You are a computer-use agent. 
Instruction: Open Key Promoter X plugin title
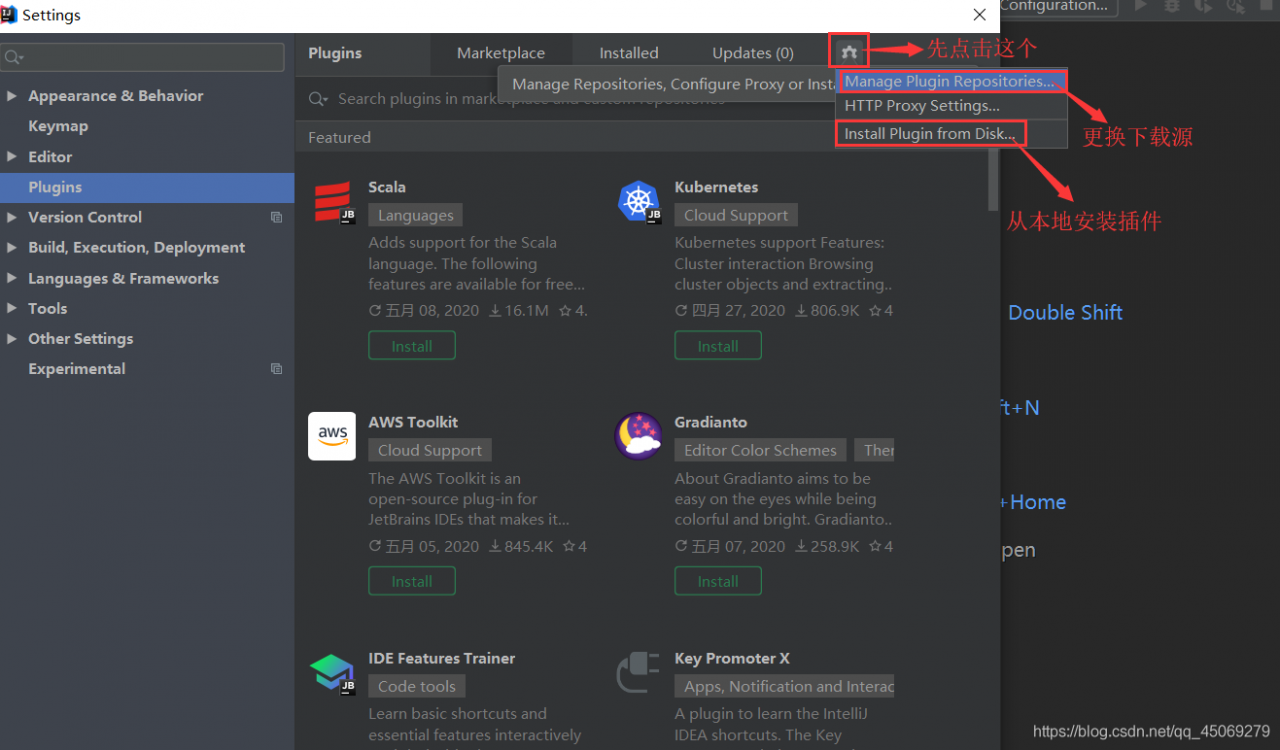click(732, 658)
